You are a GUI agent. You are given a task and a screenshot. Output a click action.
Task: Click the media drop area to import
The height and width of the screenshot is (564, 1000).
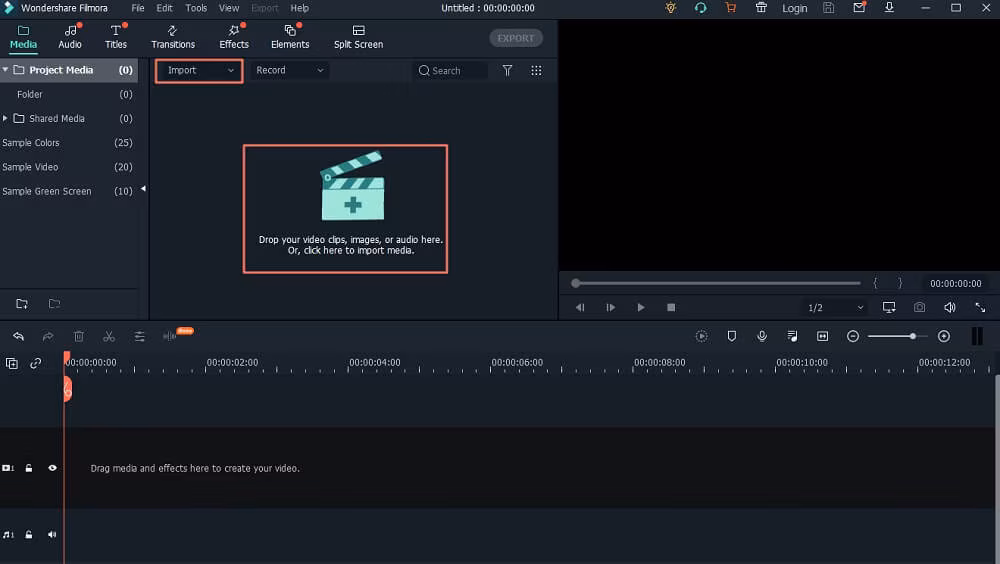point(345,209)
